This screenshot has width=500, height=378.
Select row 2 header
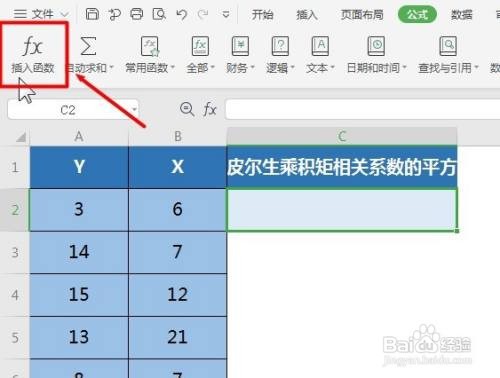(15, 210)
